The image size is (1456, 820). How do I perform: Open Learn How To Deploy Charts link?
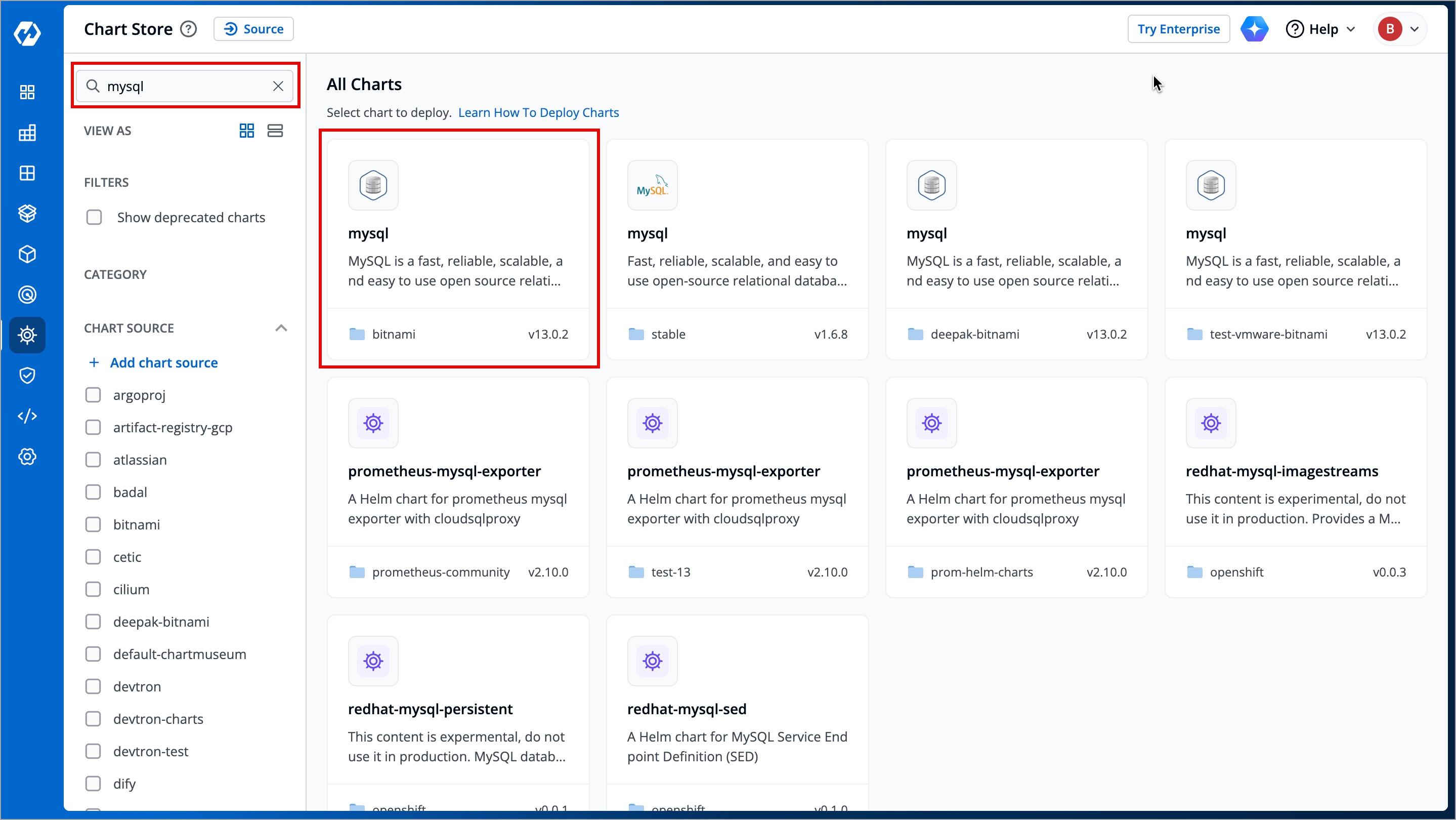point(538,112)
